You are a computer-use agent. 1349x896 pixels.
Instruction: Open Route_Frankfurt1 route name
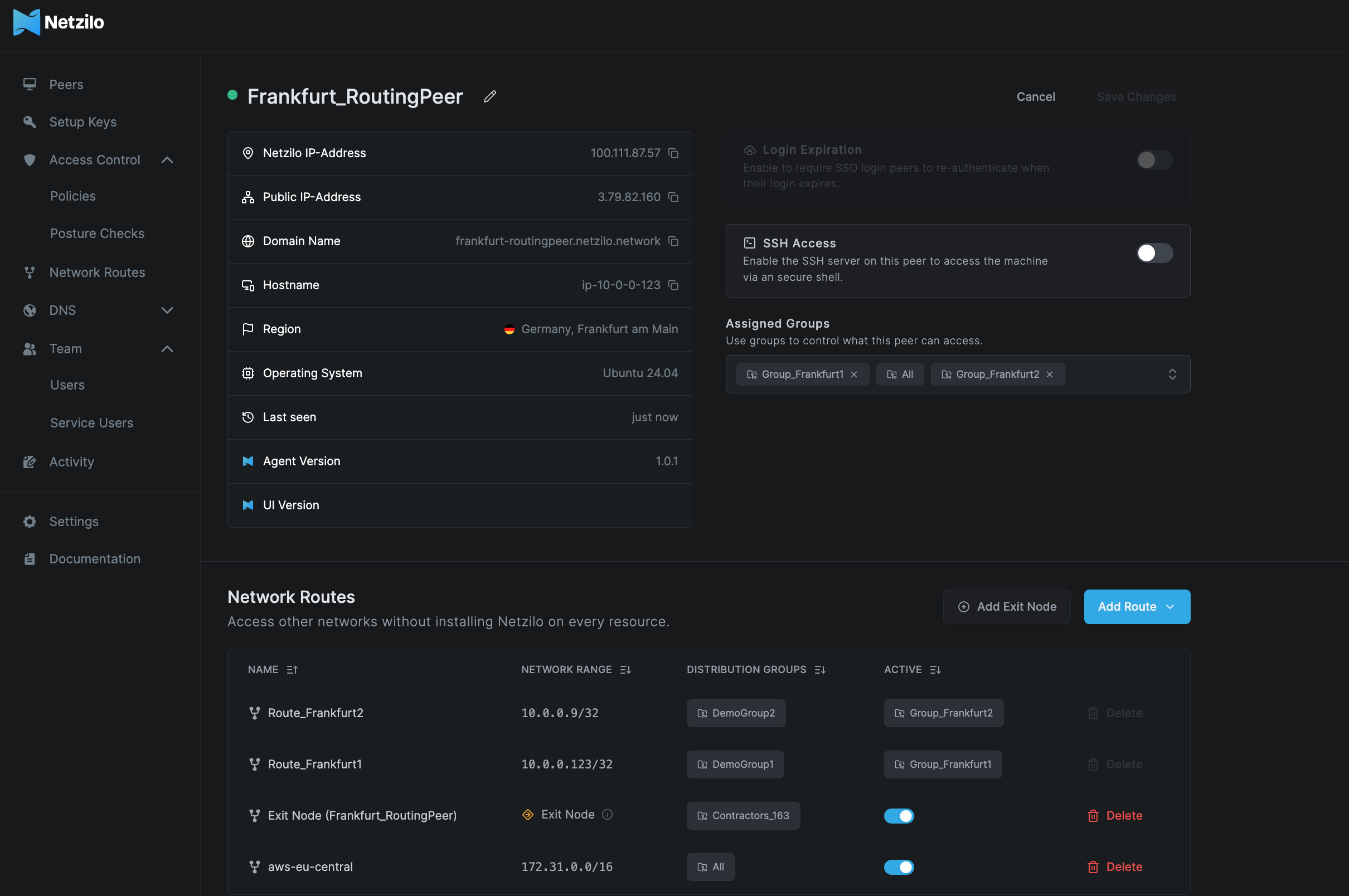[x=314, y=764]
